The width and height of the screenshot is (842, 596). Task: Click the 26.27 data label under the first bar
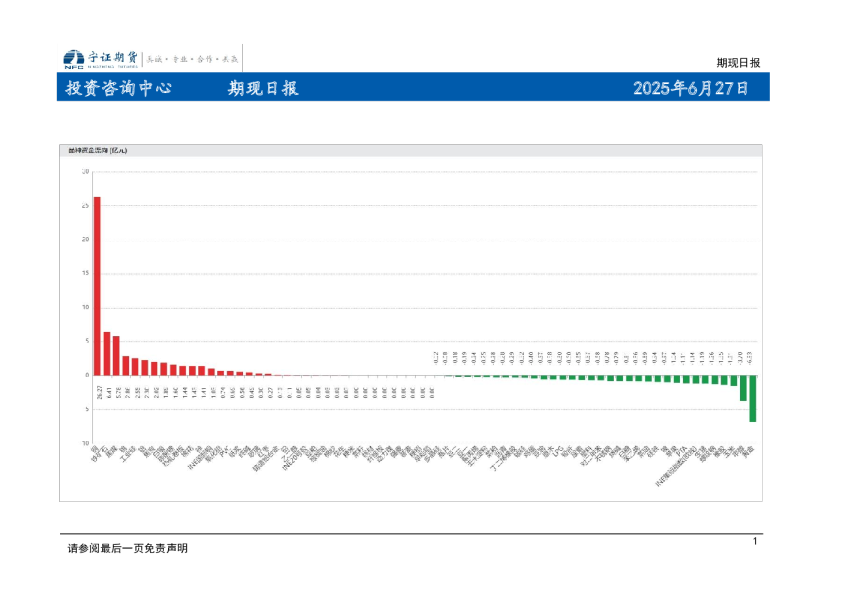(97, 391)
